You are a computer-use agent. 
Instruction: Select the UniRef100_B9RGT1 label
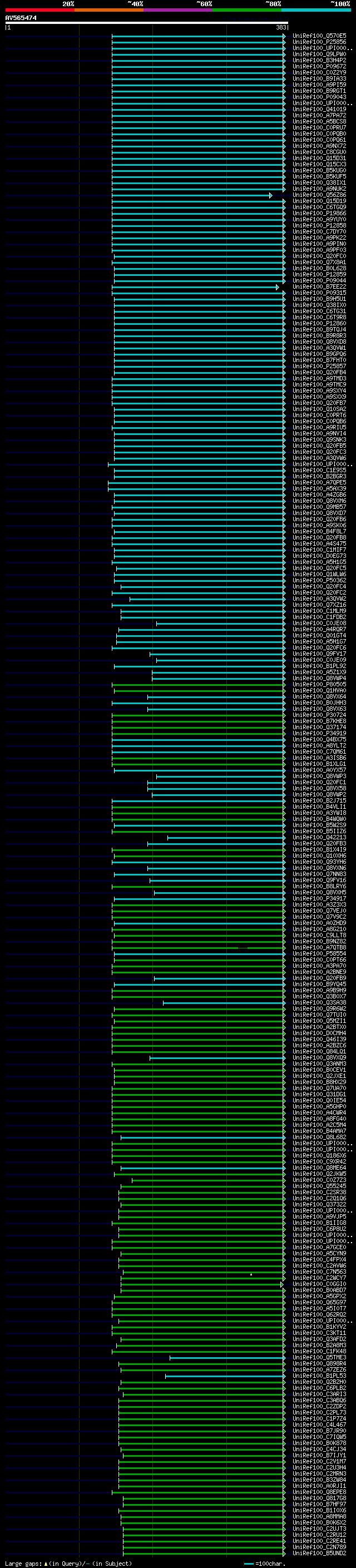[x=319, y=91]
